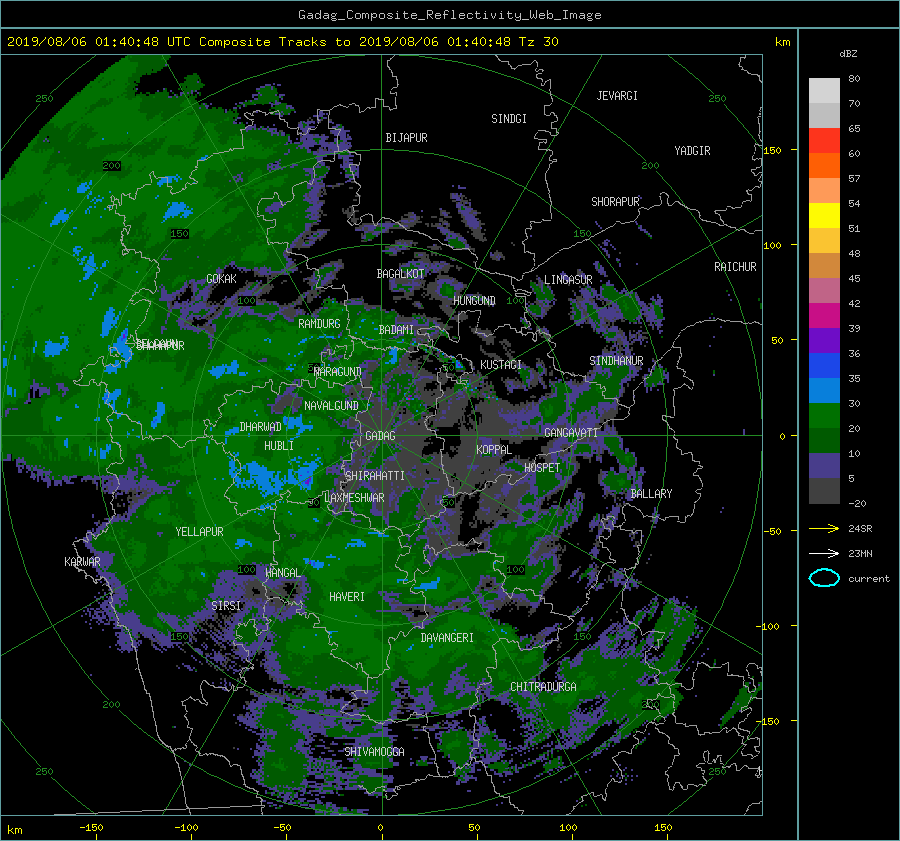Click the YADGIR city label

(692, 151)
